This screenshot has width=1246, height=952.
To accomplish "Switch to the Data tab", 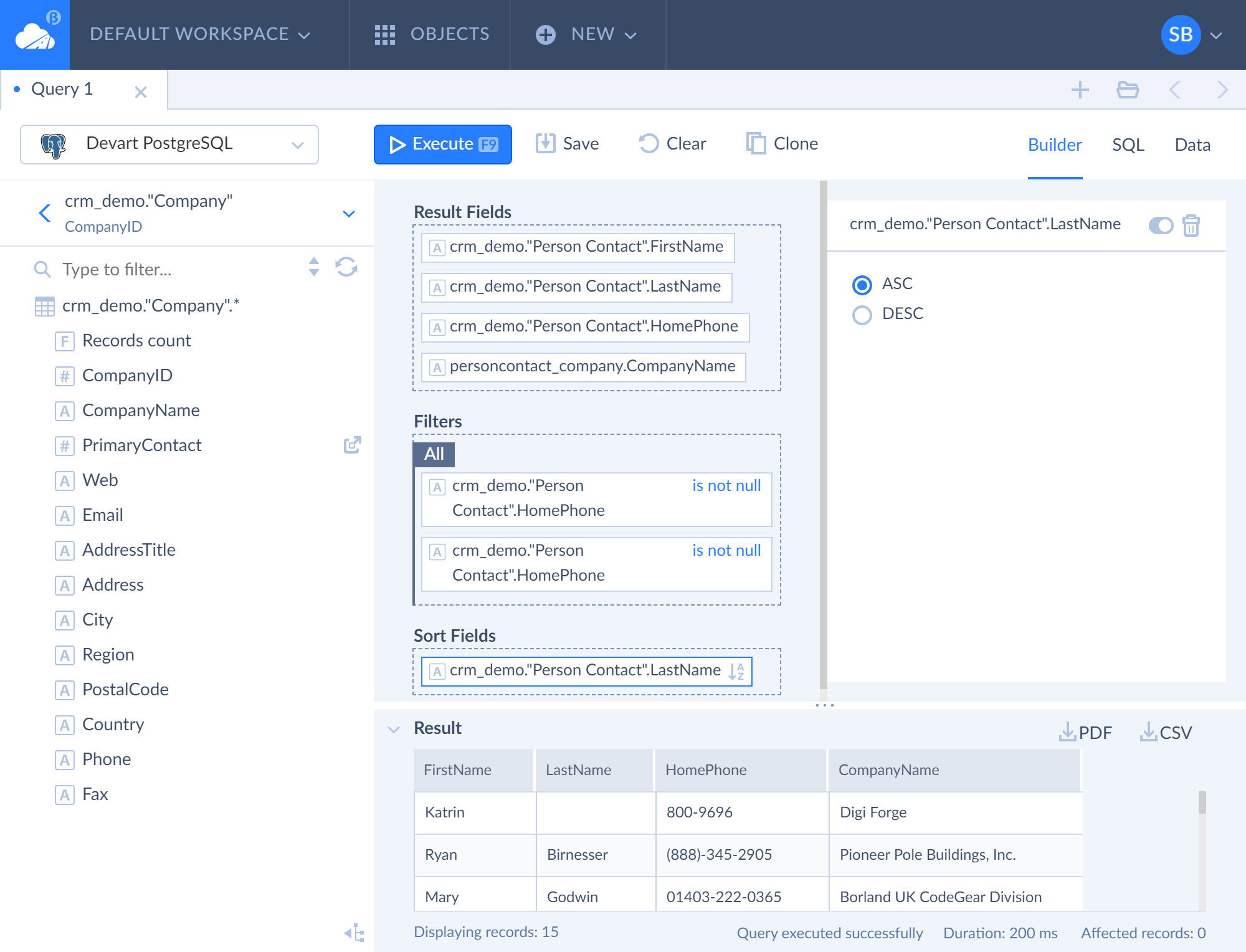I will pos(1192,145).
